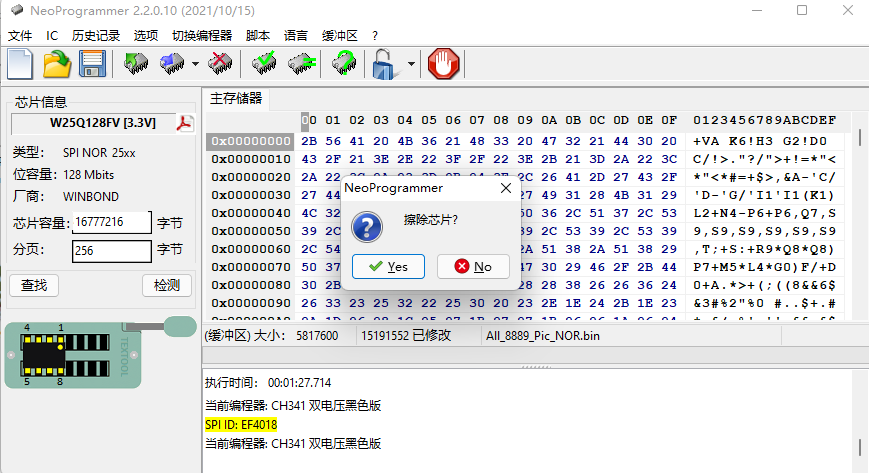Click the new file icon in toolbar
Viewport: 869px width, 473px height.
21,65
